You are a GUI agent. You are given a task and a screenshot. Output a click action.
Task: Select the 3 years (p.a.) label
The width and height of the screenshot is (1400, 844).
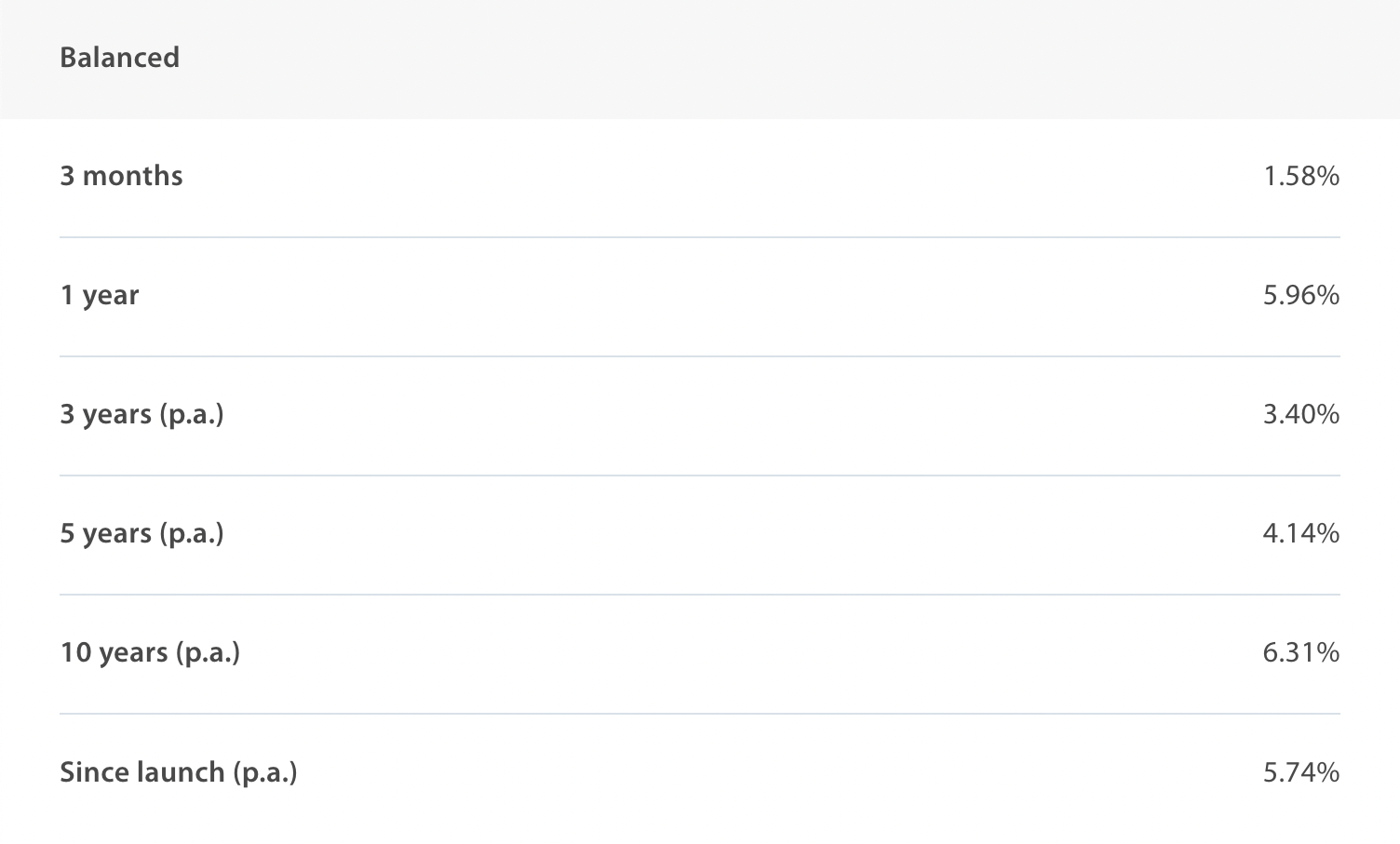141,414
